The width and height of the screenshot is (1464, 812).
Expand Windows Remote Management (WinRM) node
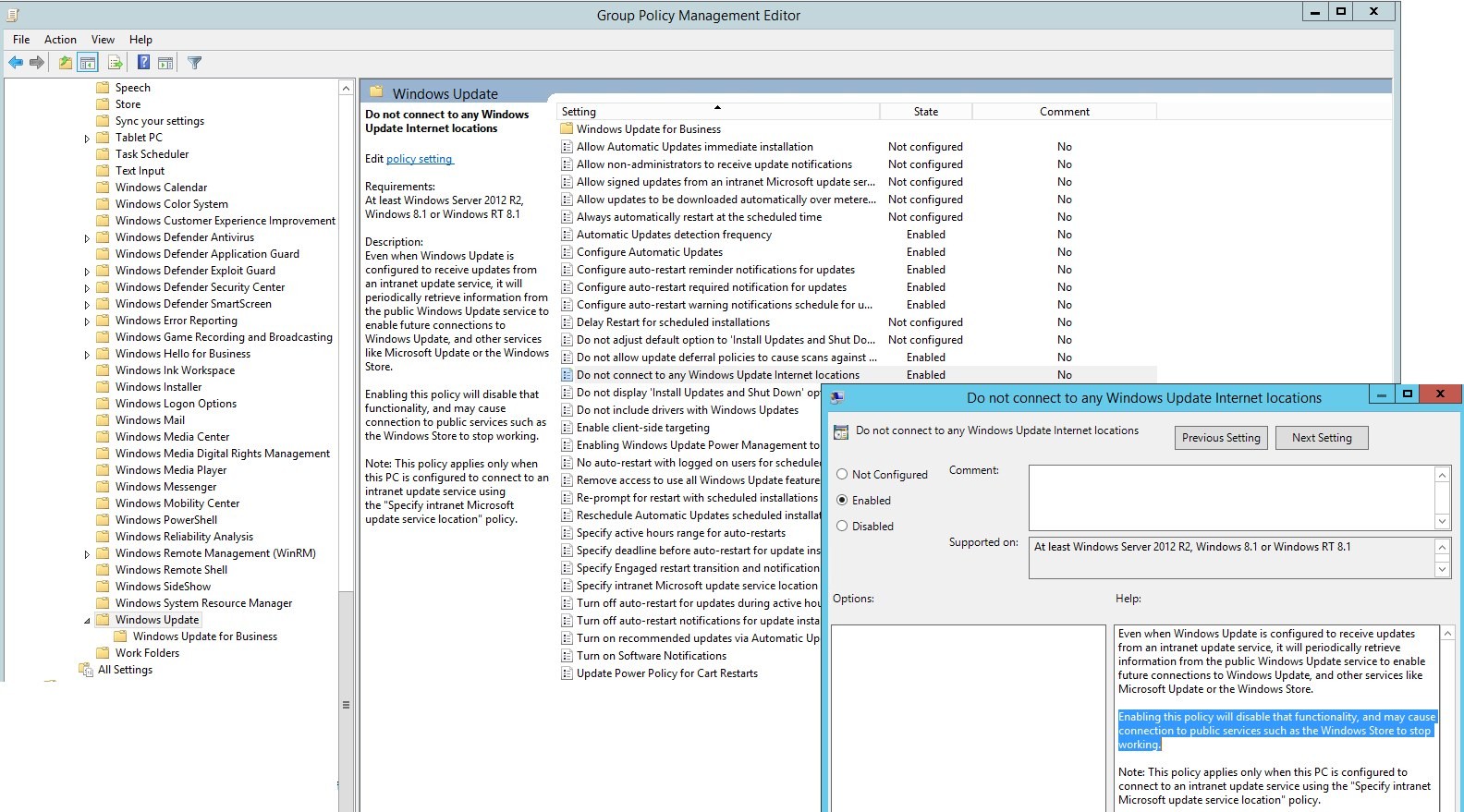click(x=88, y=554)
